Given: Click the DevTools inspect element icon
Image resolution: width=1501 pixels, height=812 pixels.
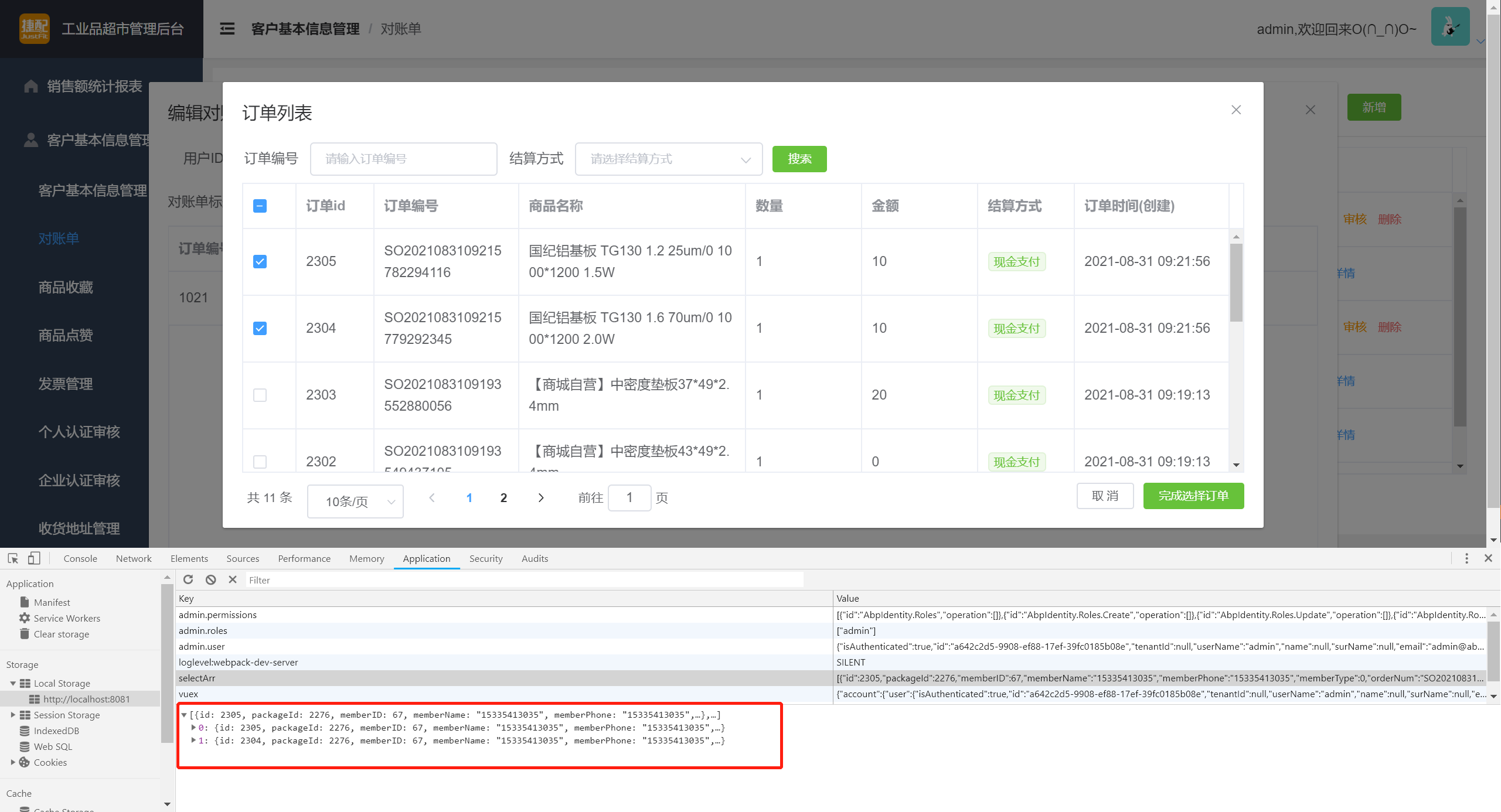Looking at the screenshot, I should coord(13,558).
